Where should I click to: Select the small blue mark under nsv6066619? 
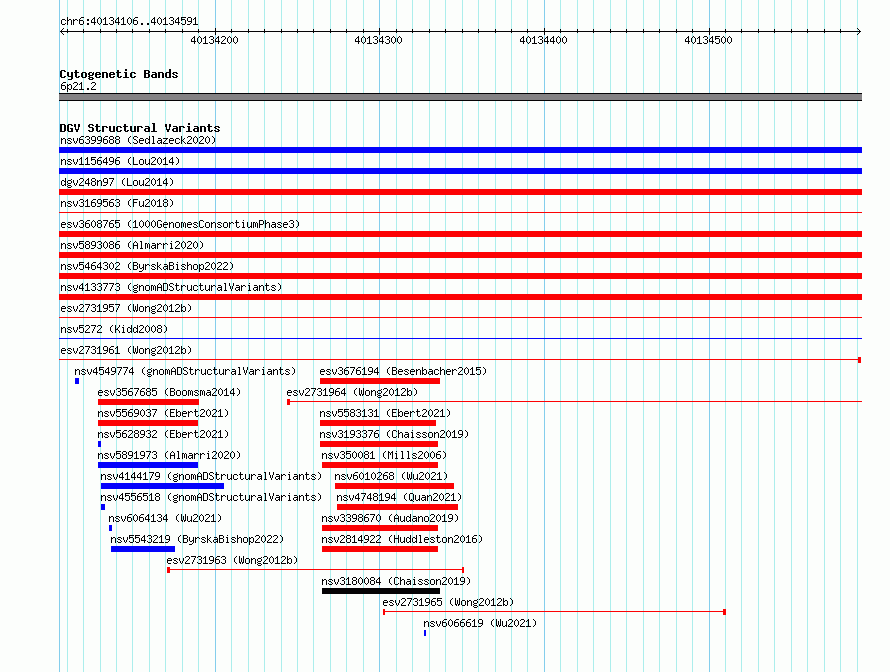425,633
